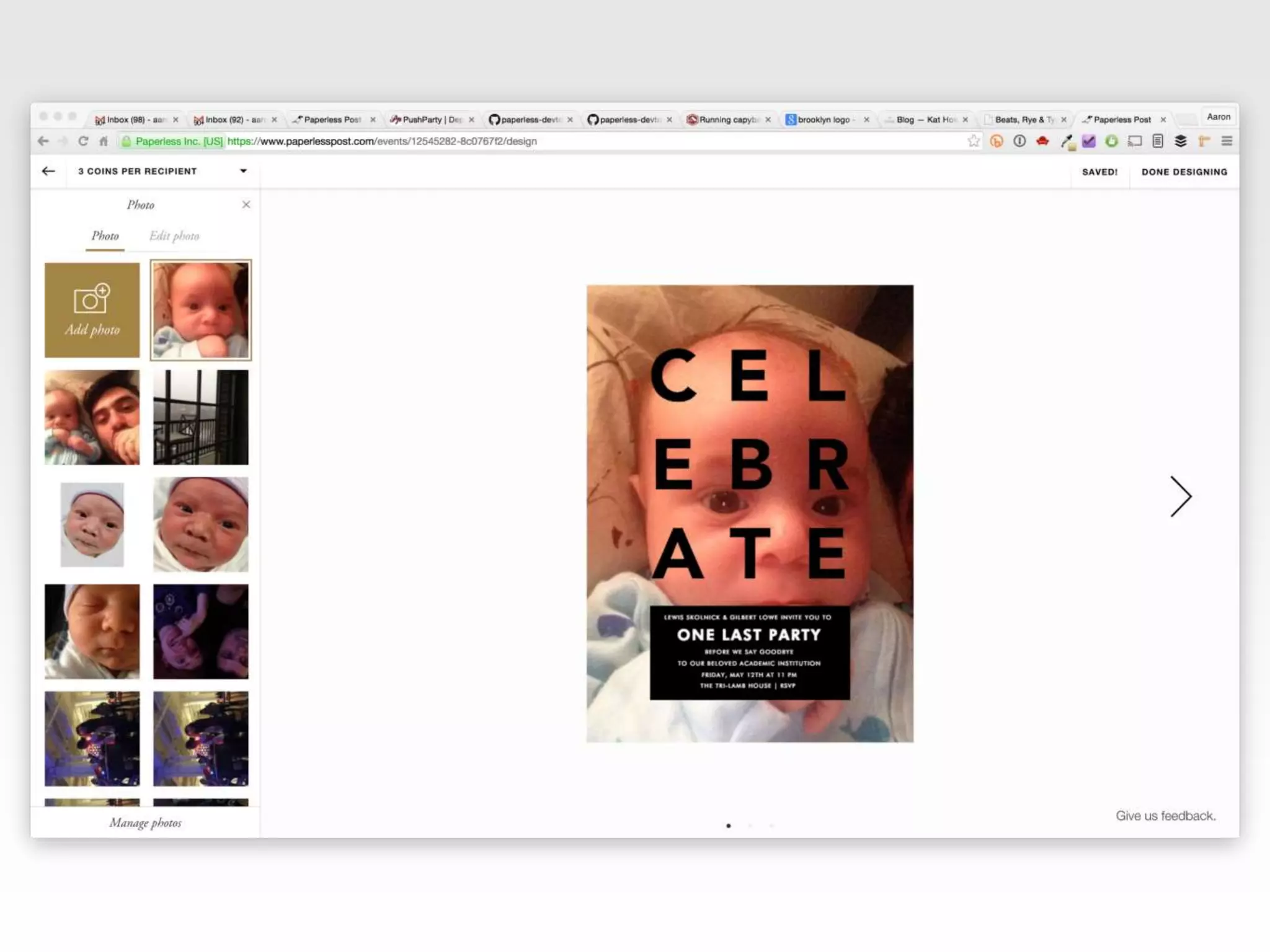1270x952 pixels.
Task: Click Give us feedback link
Action: (x=1165, y=816)
